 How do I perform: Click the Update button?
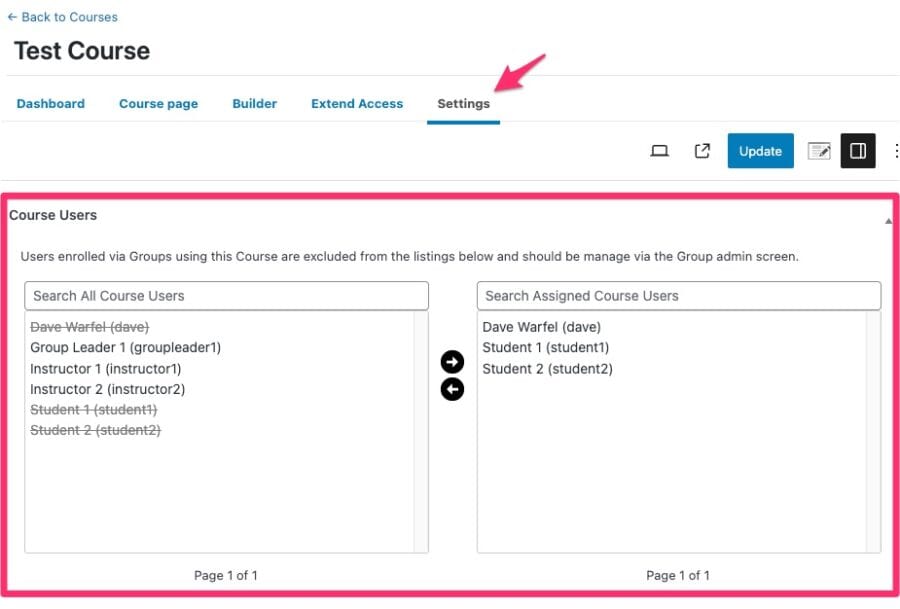click(760, 150)
